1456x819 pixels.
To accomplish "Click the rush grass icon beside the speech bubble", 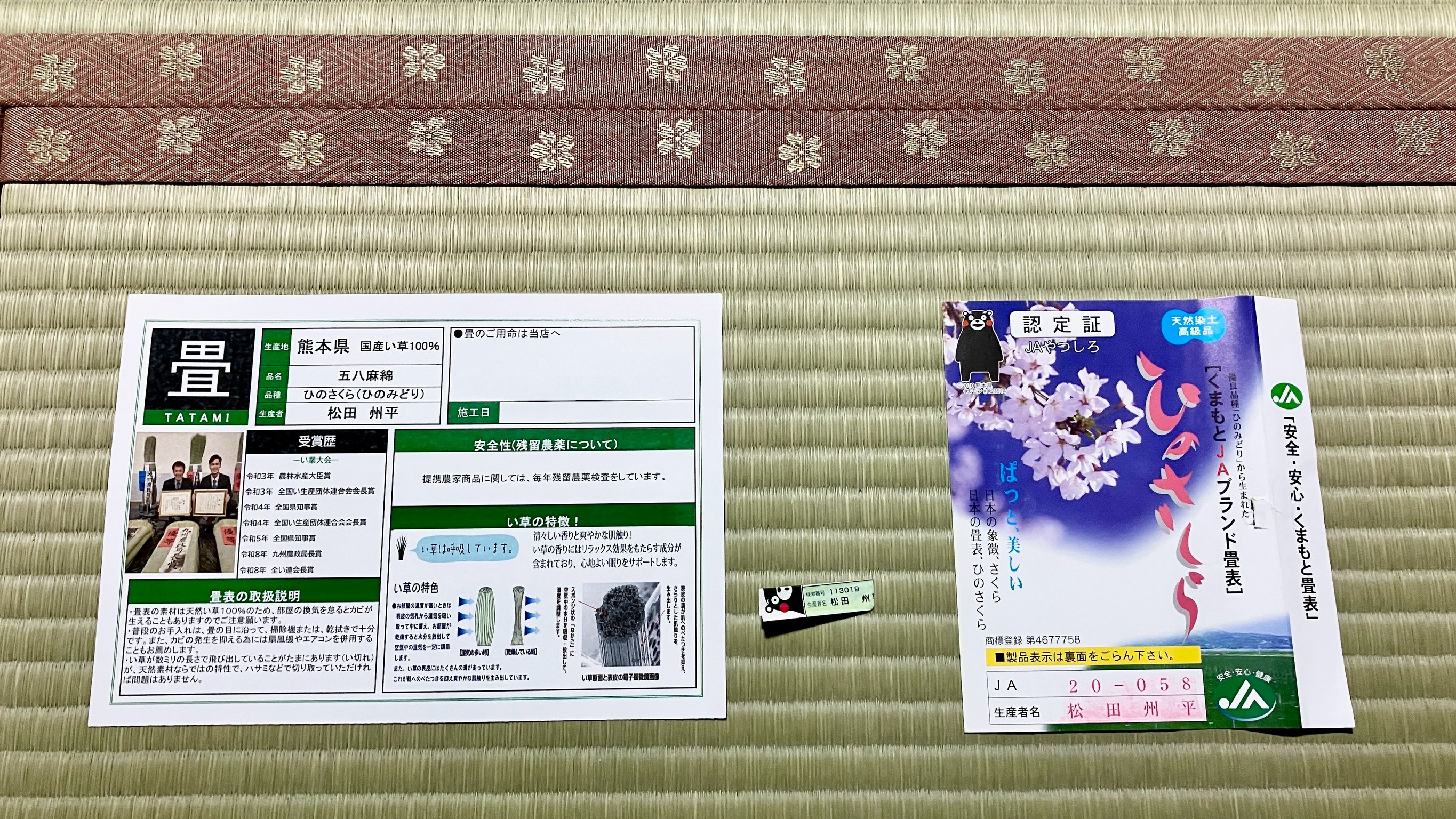I will click(403, 549).
